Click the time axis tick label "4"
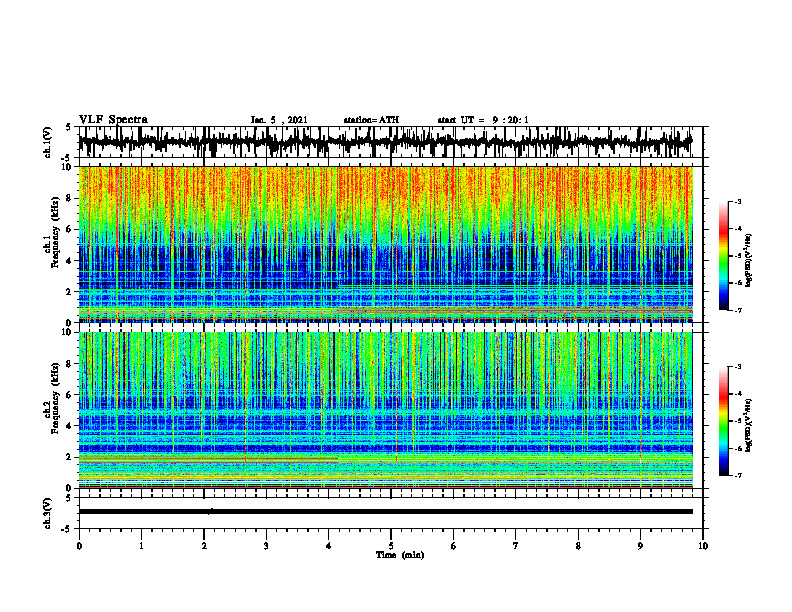The height and width of the screenshot is (612, 792). tap(329, 546)
